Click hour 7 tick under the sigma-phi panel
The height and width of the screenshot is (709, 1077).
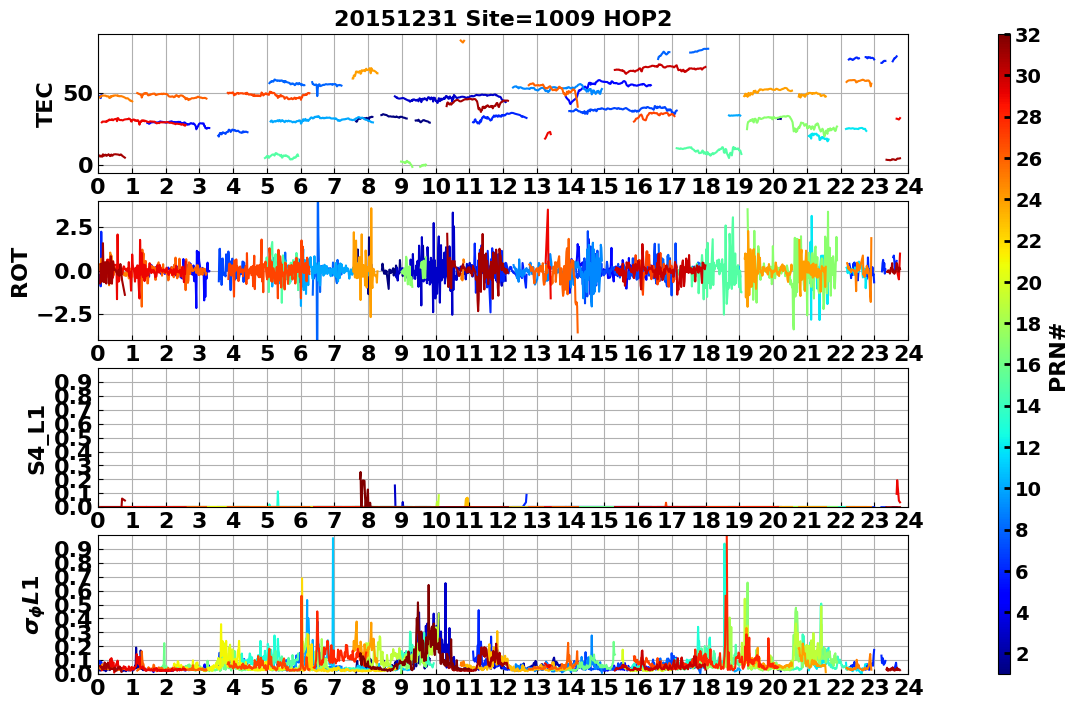[x=335, y=687]
